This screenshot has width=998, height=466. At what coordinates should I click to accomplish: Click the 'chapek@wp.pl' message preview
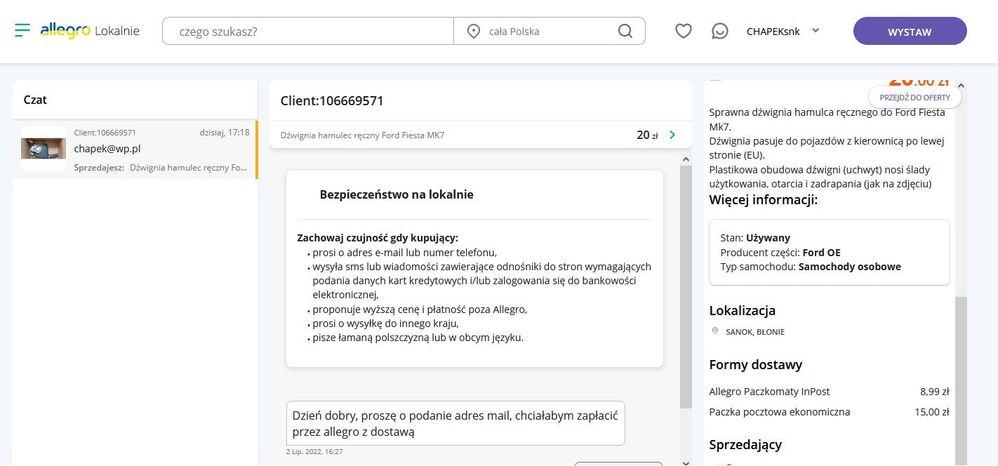tap(107, 148)
